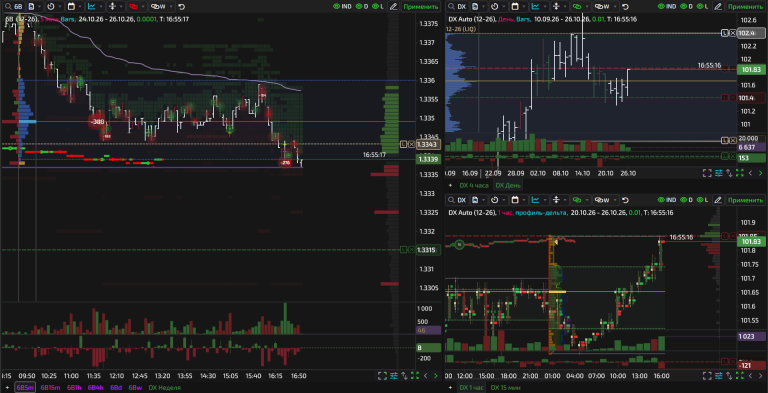768x393 pixels.
Task: Select the vertical scale arrows icon in the 6B chart
Action: [112, 6]
